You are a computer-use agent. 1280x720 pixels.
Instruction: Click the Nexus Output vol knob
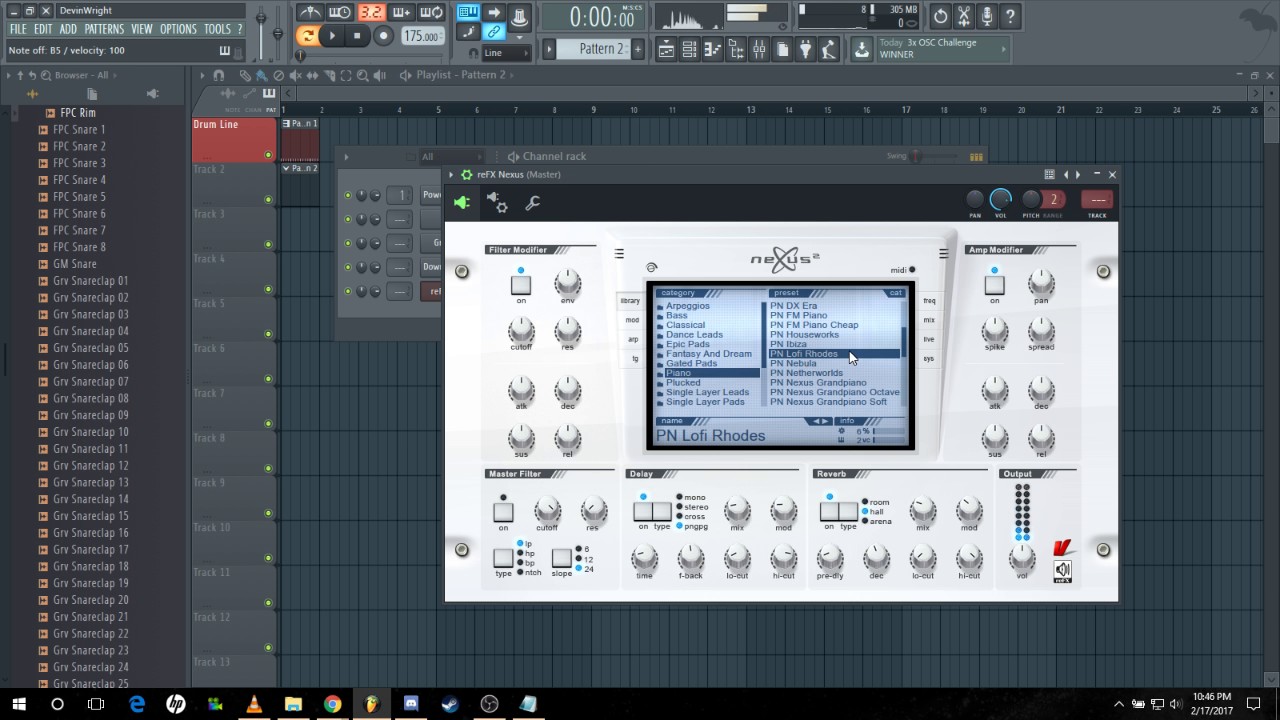coord(1022,557)
